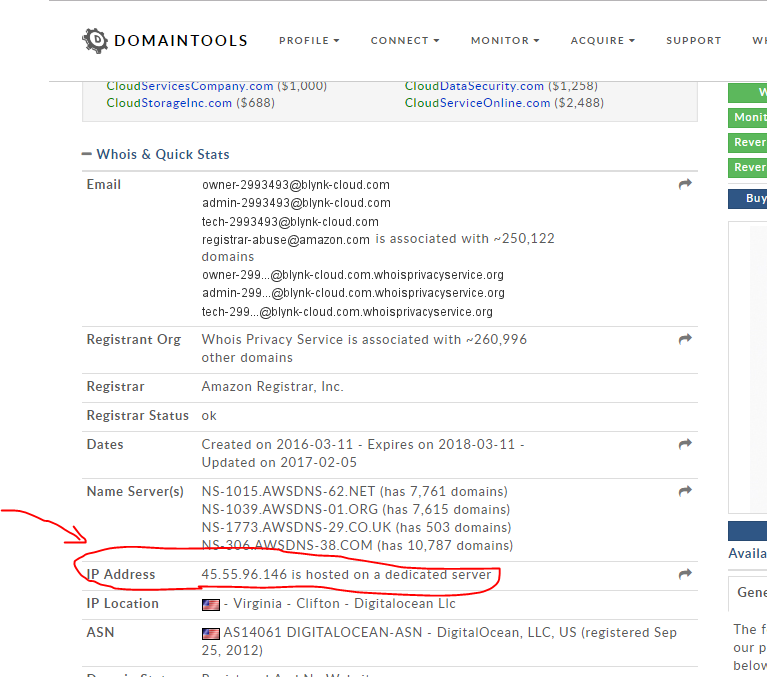Click tech-2993493@blynk-cloud.com email
The width and height of the screenshot is (767, 677).
tap(291, 222)
